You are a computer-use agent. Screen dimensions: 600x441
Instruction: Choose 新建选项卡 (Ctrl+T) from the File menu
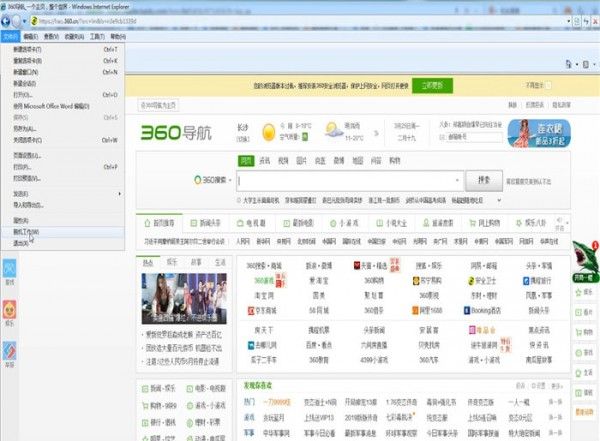[63, 49]
